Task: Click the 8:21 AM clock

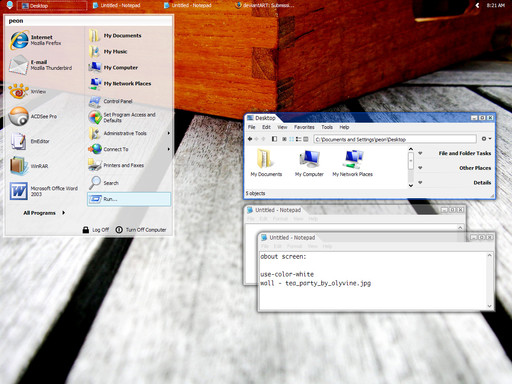Action: pos(495,5)
